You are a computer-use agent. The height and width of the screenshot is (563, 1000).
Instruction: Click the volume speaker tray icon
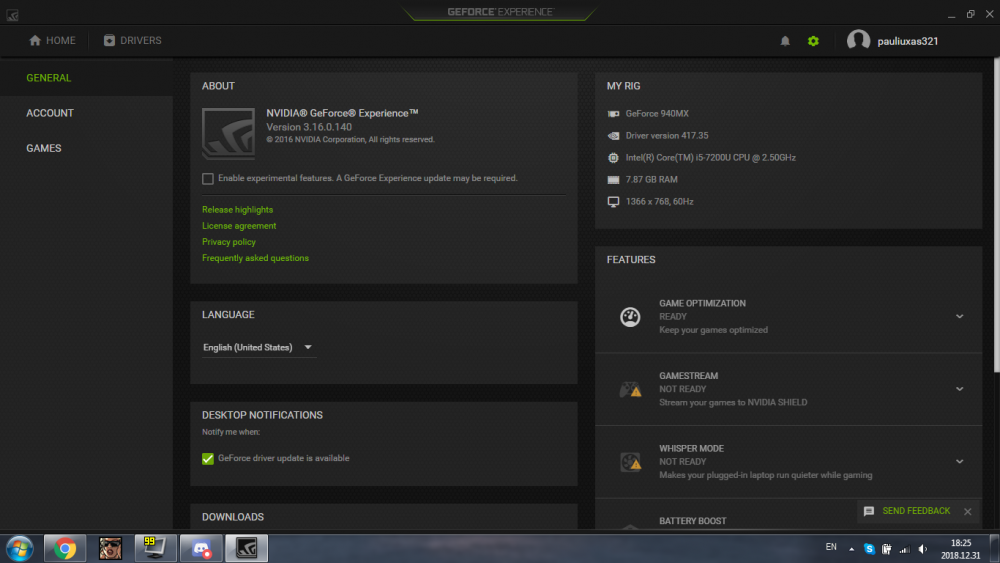(x=923, y=548)
